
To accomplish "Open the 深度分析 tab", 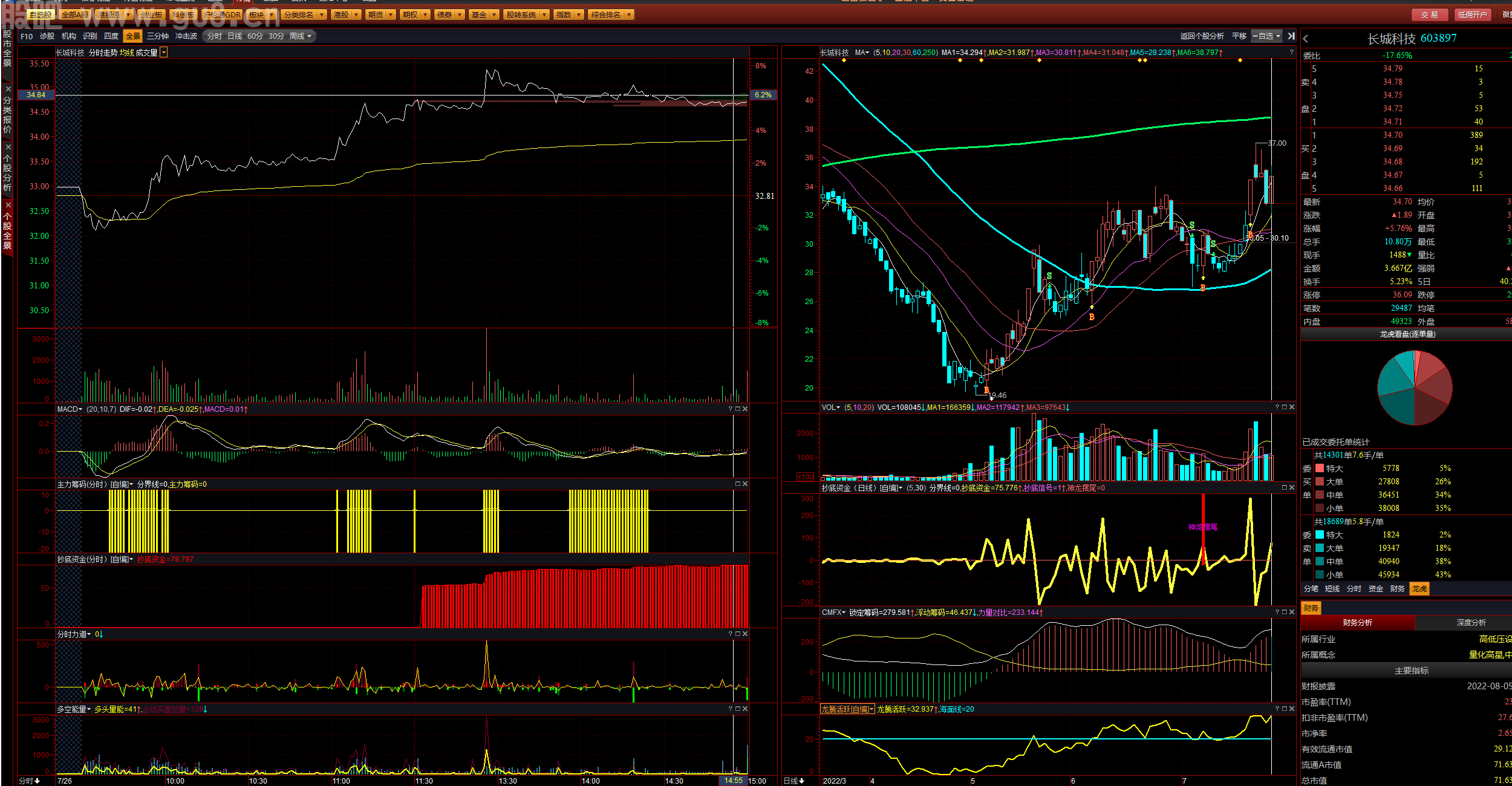I will click(x=1471, y=623).
